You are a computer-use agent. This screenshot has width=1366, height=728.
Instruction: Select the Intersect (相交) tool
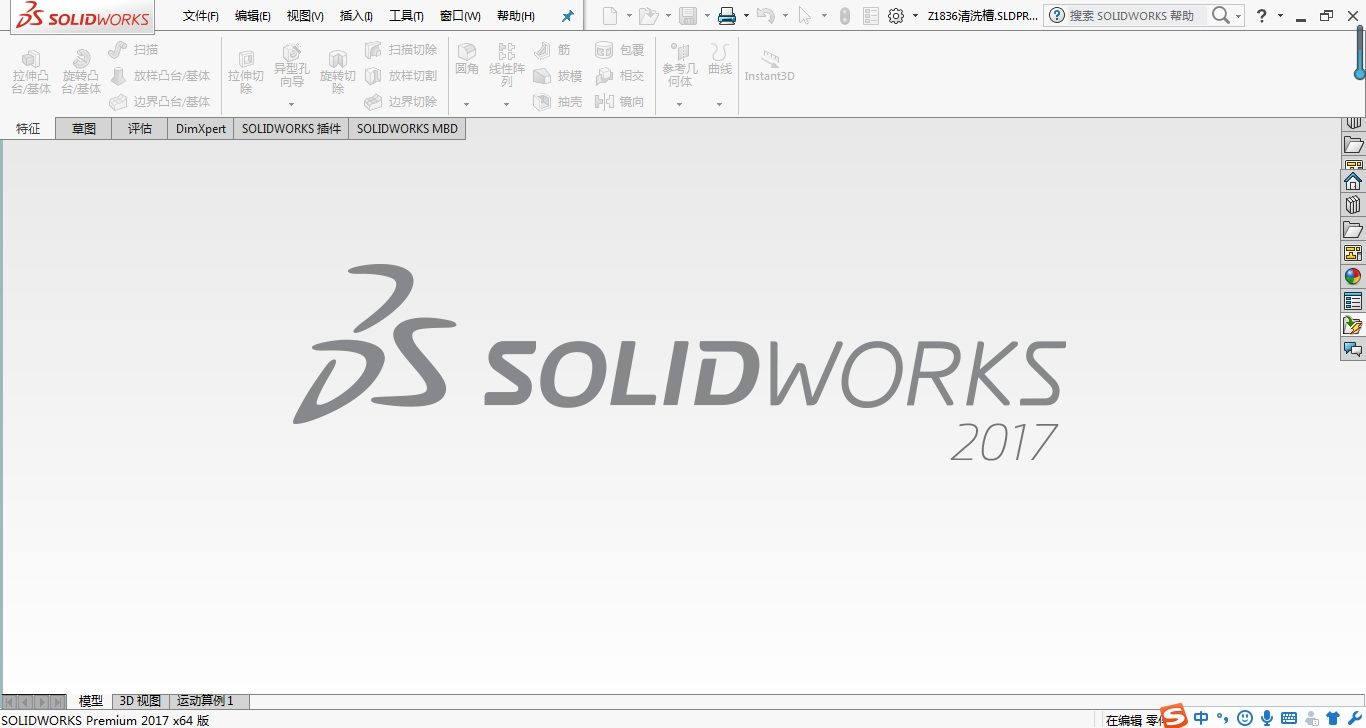click(x=620, y=75)
